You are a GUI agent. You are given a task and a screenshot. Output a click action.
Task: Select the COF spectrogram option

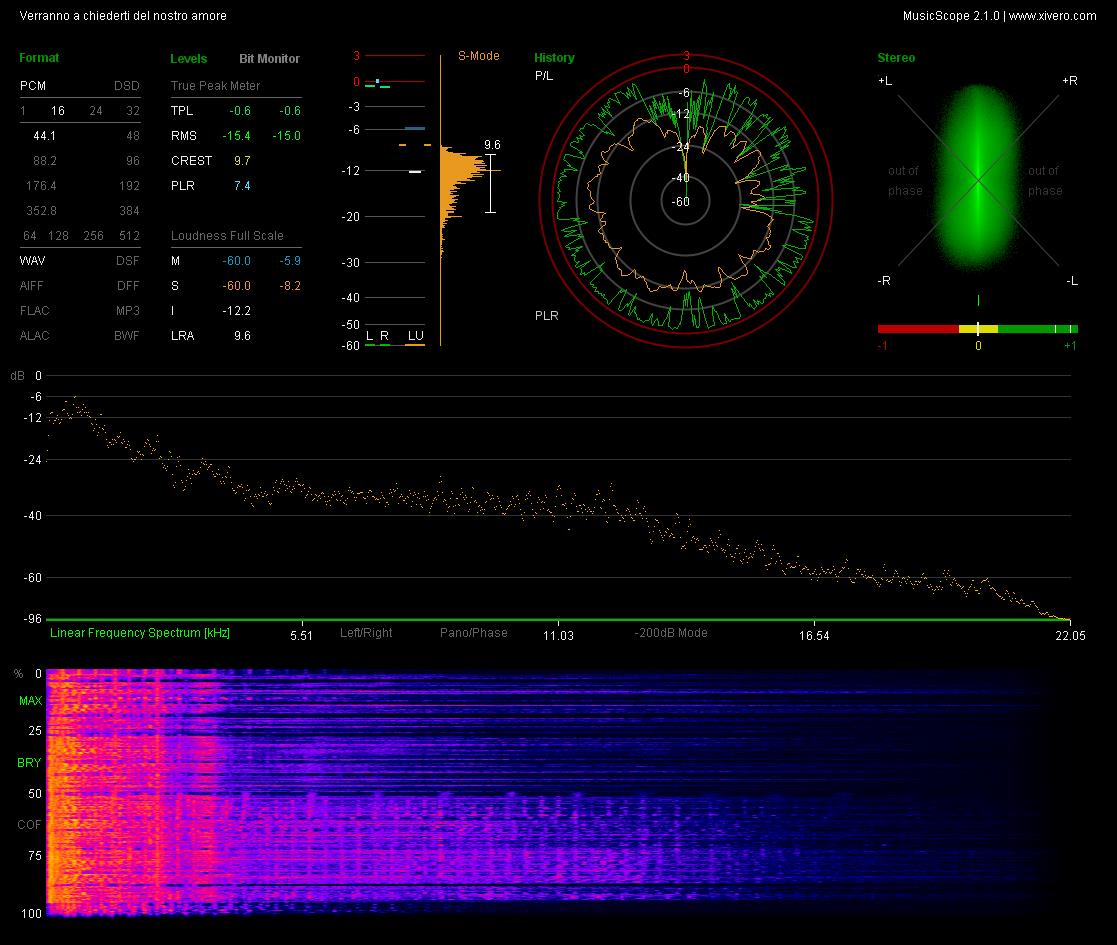point(29,825)
